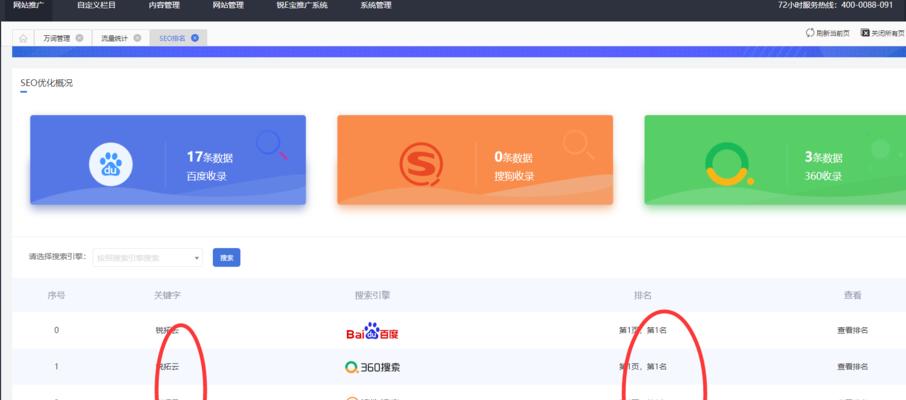The image size is (906, 400).
Task: Click the 查看 column header
Action: pos(852,295)
